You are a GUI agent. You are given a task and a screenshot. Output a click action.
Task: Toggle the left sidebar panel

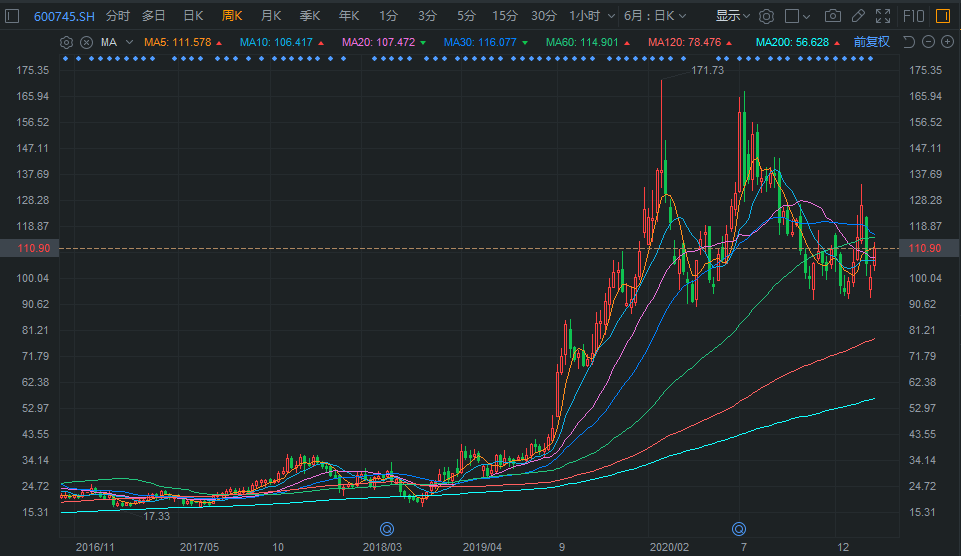[x=12, y=16]
